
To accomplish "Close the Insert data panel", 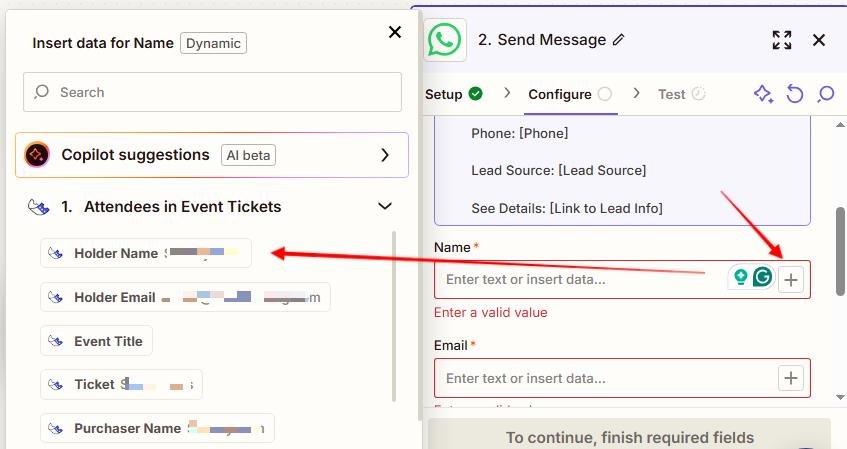I will tap(395, 33).
